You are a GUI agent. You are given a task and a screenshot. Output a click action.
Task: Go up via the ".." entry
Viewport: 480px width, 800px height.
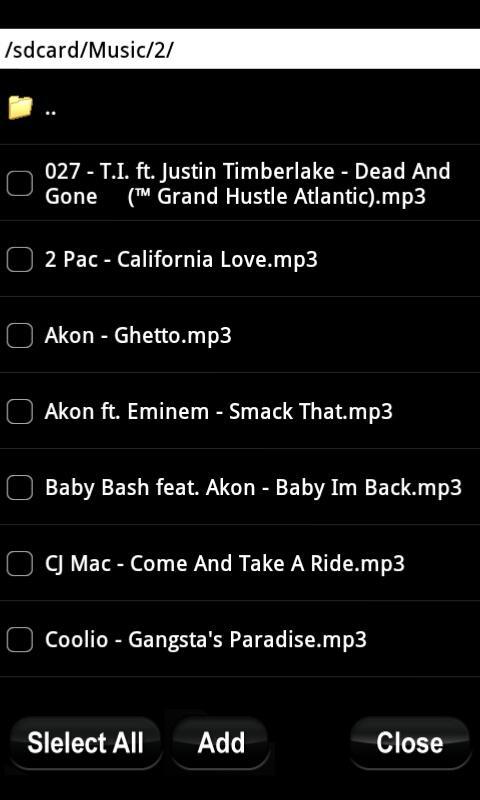tap(50, 109)
